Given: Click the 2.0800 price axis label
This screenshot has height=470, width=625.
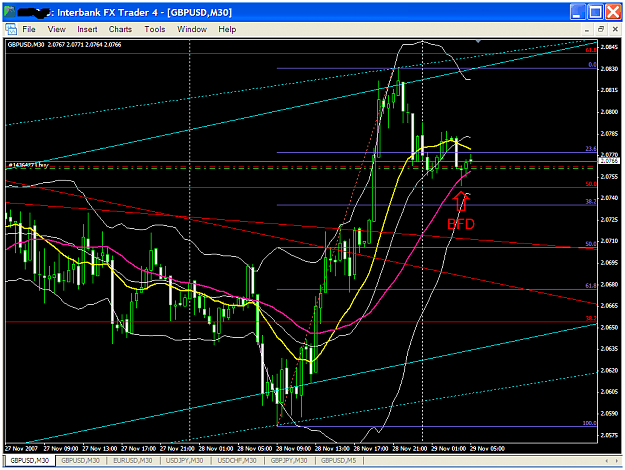Looking at the screenshot, I should click(x=609, y=112).
